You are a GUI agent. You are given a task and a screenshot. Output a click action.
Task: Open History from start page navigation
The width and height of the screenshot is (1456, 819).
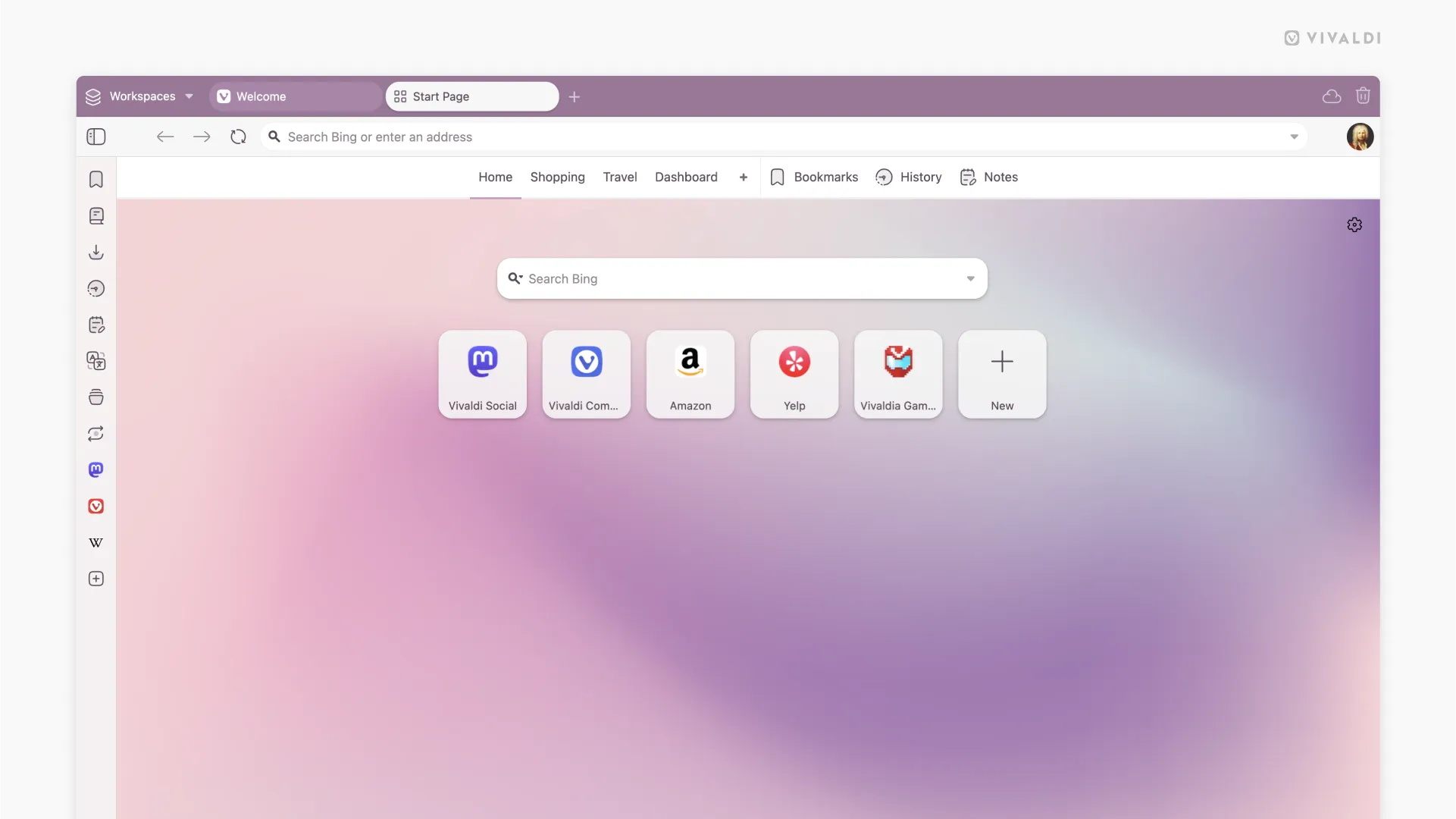[x=908, y=177]
